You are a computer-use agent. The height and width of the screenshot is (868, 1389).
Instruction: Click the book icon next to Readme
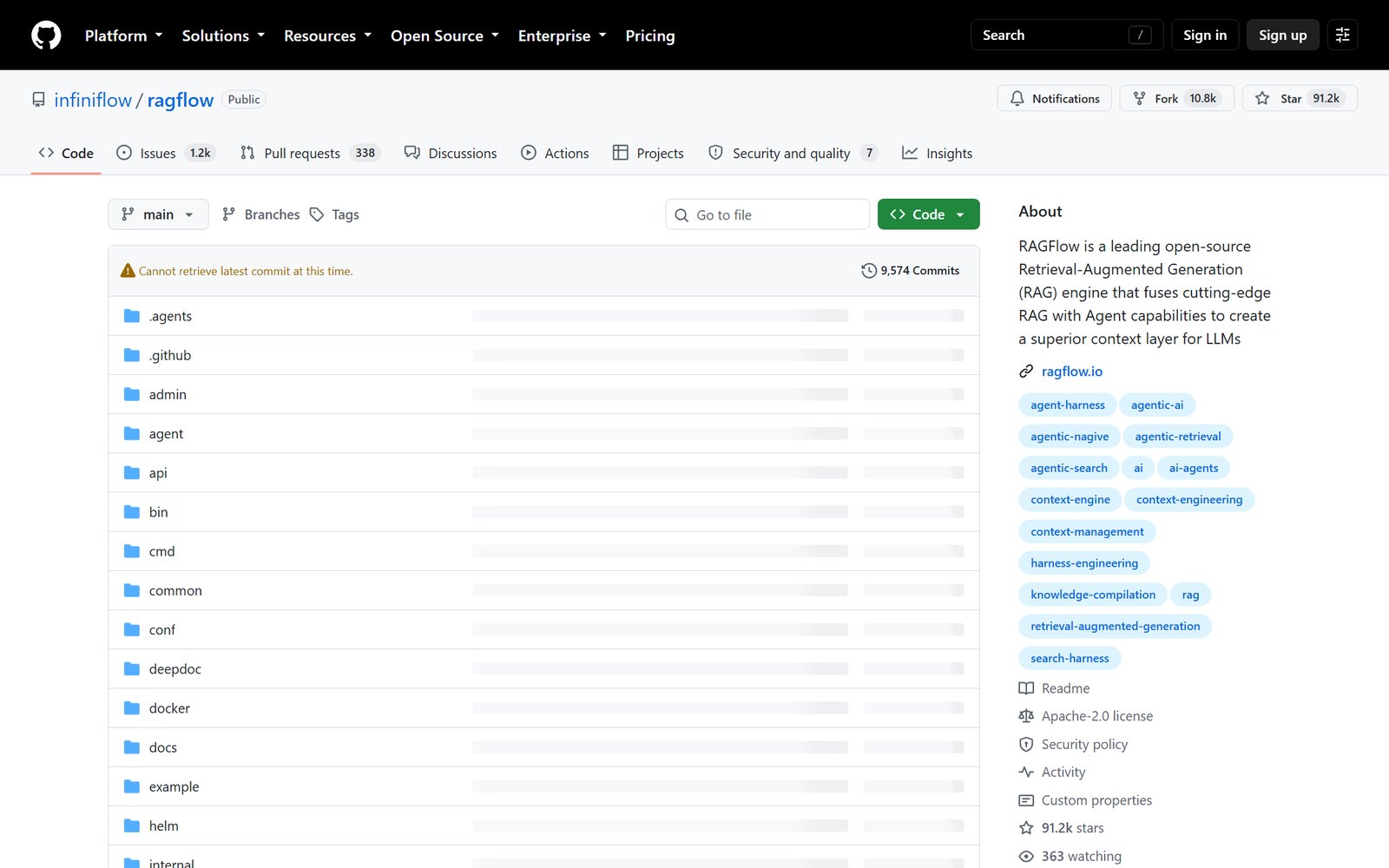[x=1026, y=688]
